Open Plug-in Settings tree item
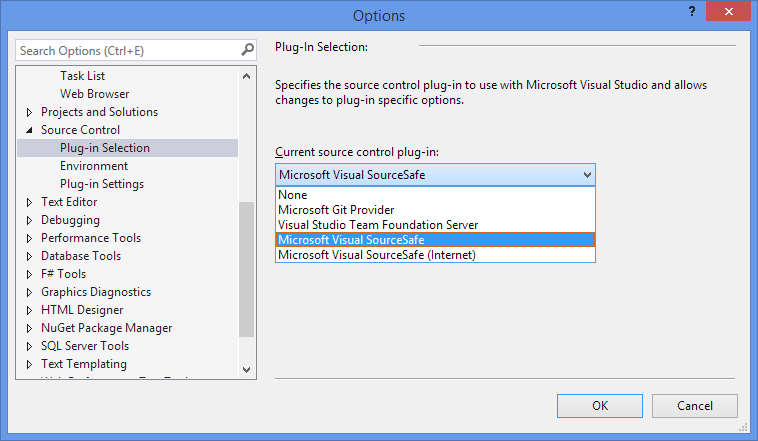This screenshot has height=441, width=758. [x=102, y=184]
